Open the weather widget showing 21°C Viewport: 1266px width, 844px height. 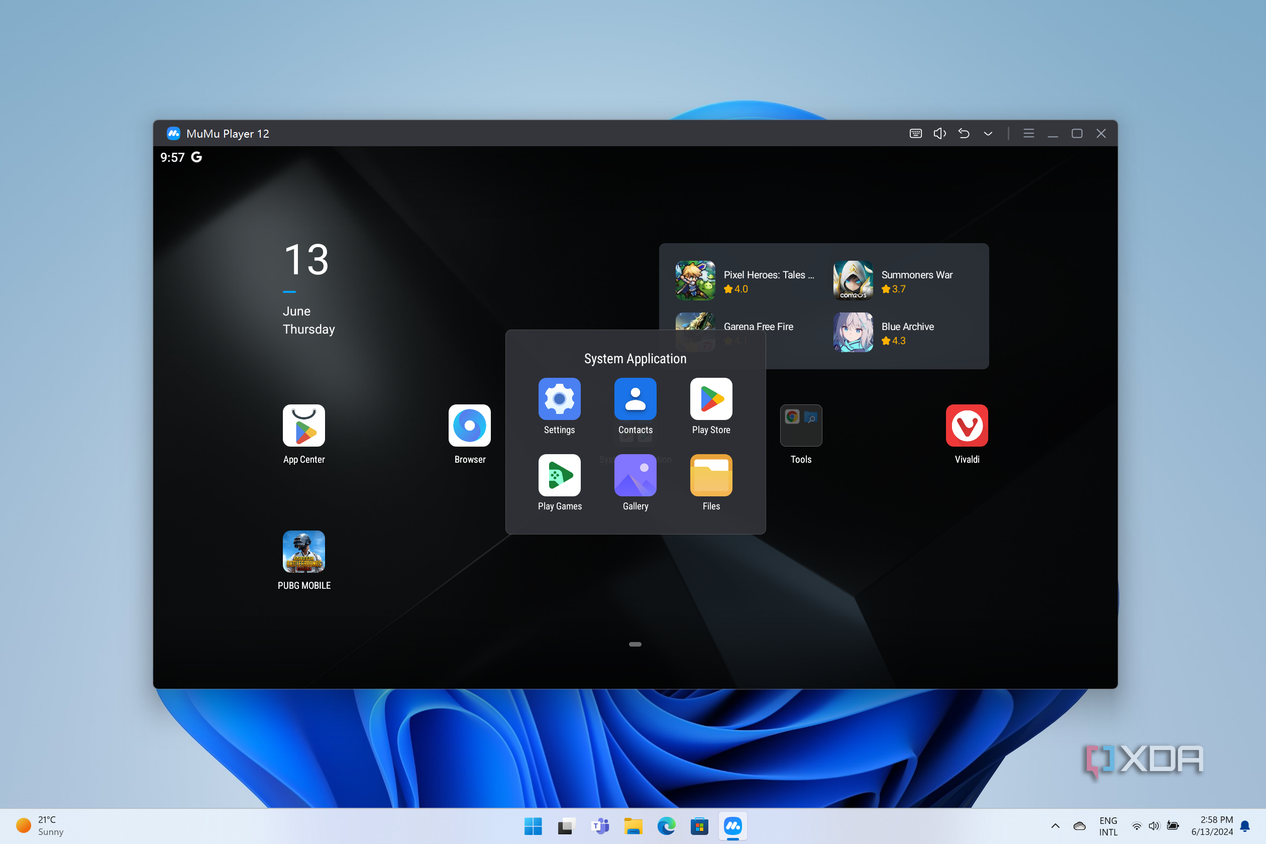(40, 826)
